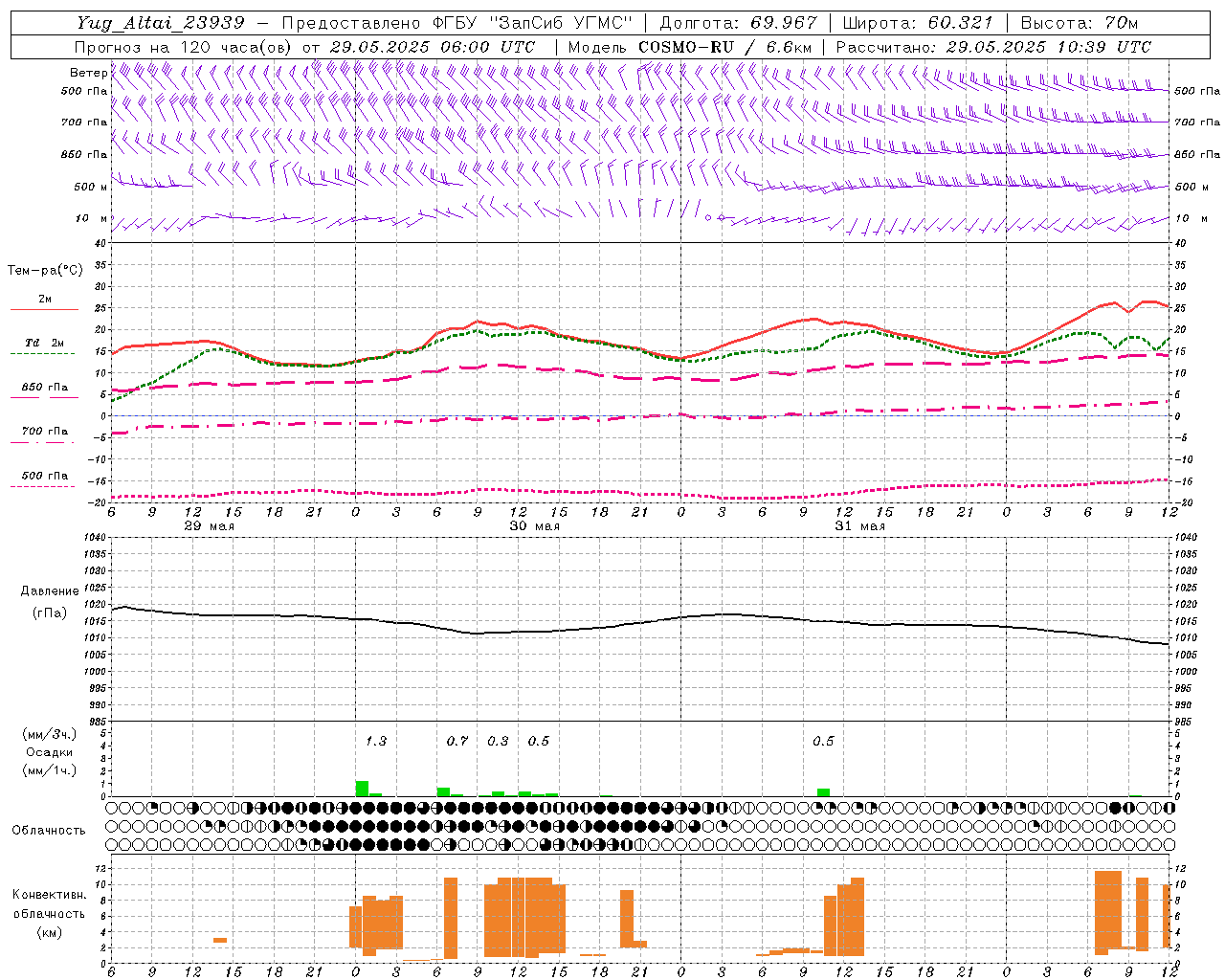Image resolution: width=1225 pixels, height=980 pixels.
Task: Click the 0.7 precipitation amount value
Action: 457,742
